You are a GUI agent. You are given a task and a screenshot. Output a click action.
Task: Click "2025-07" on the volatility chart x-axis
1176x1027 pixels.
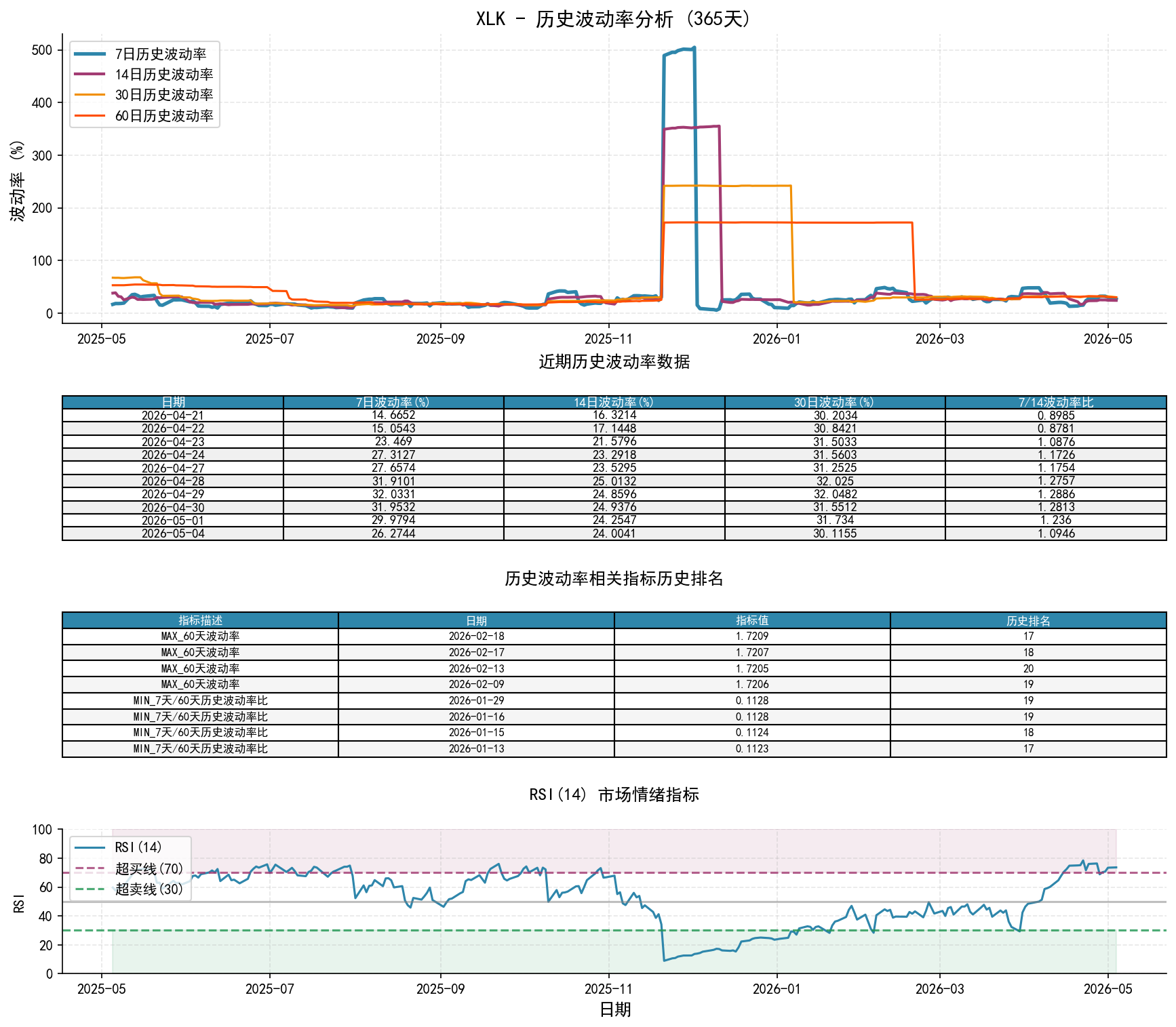[270, 338]
